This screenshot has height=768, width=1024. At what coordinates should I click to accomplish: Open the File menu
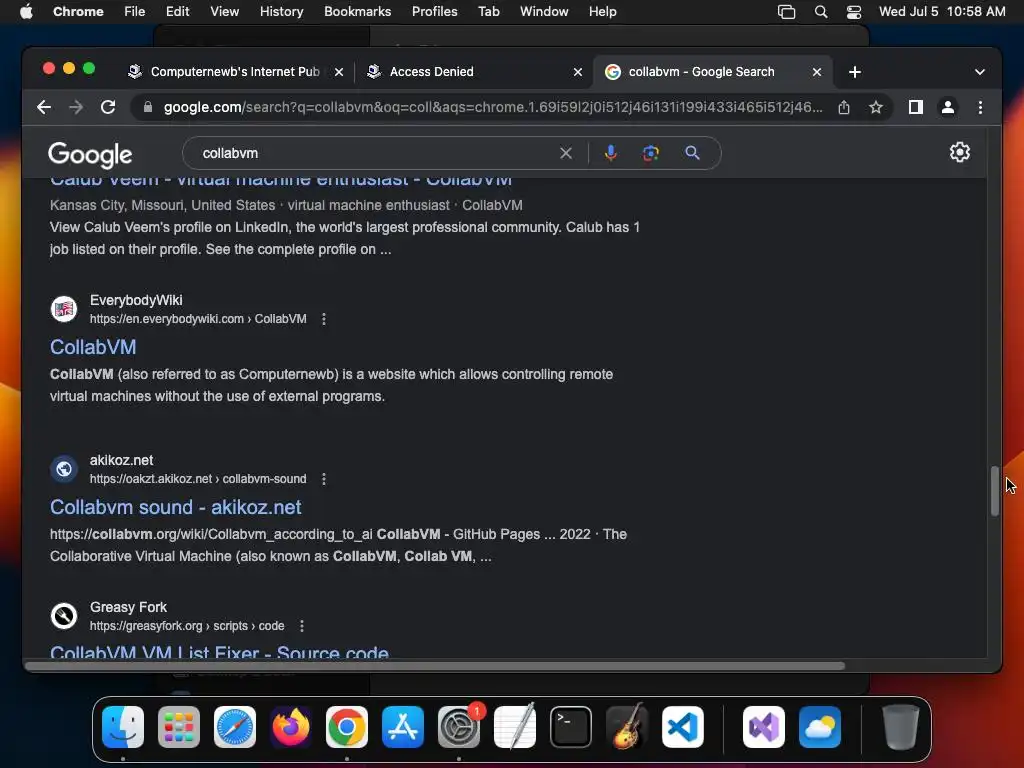point(135,12)
